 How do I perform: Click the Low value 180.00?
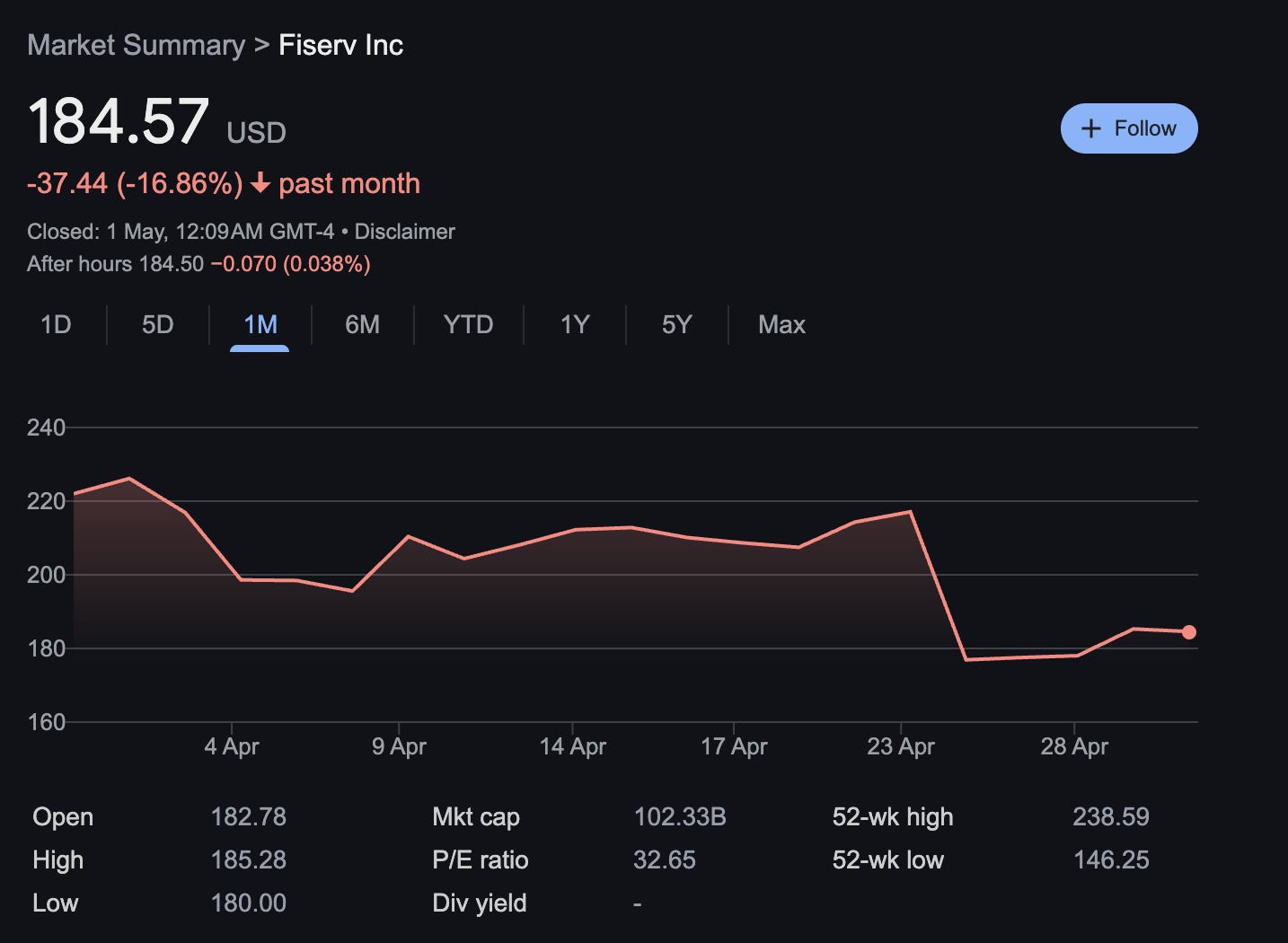click(249, 903)
